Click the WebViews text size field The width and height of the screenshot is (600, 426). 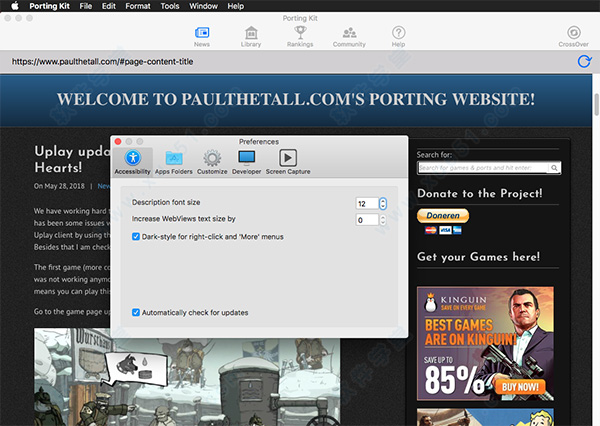367,220
